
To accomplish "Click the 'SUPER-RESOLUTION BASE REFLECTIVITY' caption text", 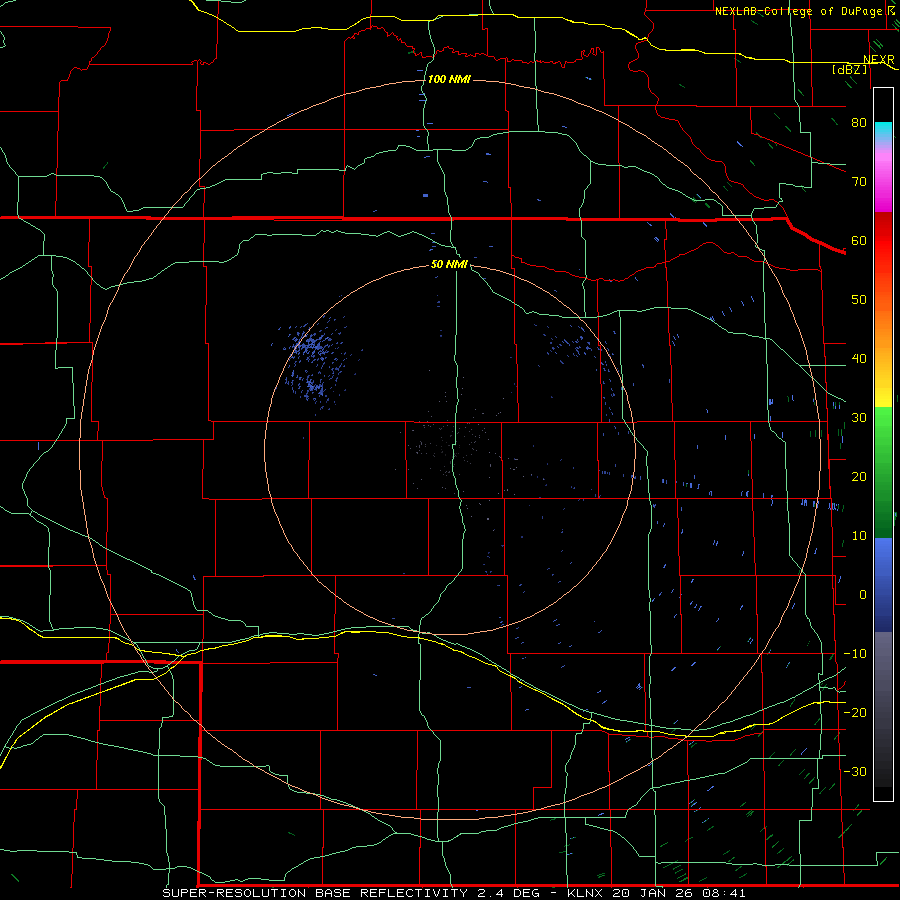I will [315, 893].
